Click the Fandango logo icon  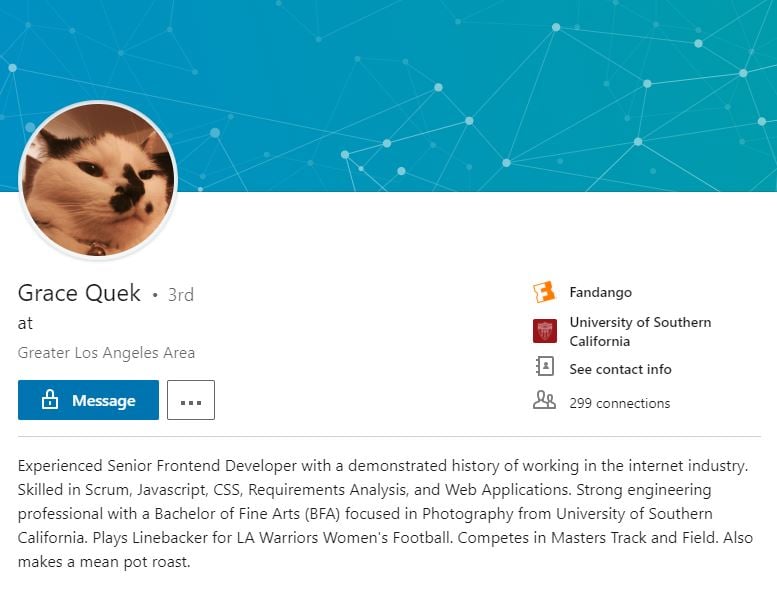(x=544, y=293)
